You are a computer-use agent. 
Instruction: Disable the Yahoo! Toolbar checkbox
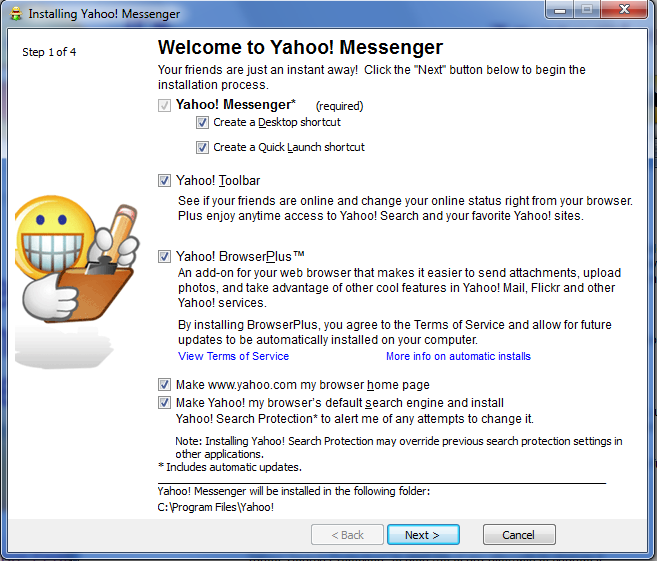(164, 181)
